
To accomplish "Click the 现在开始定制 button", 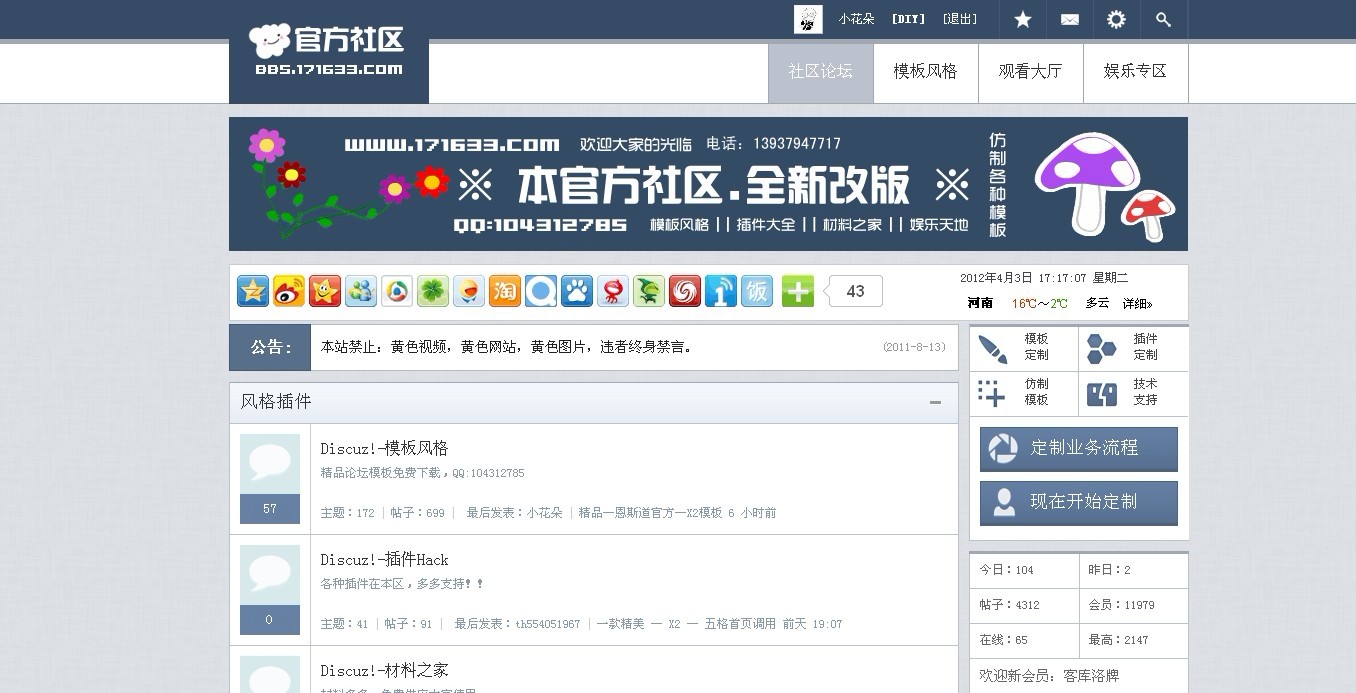I will pos(1078,503).
